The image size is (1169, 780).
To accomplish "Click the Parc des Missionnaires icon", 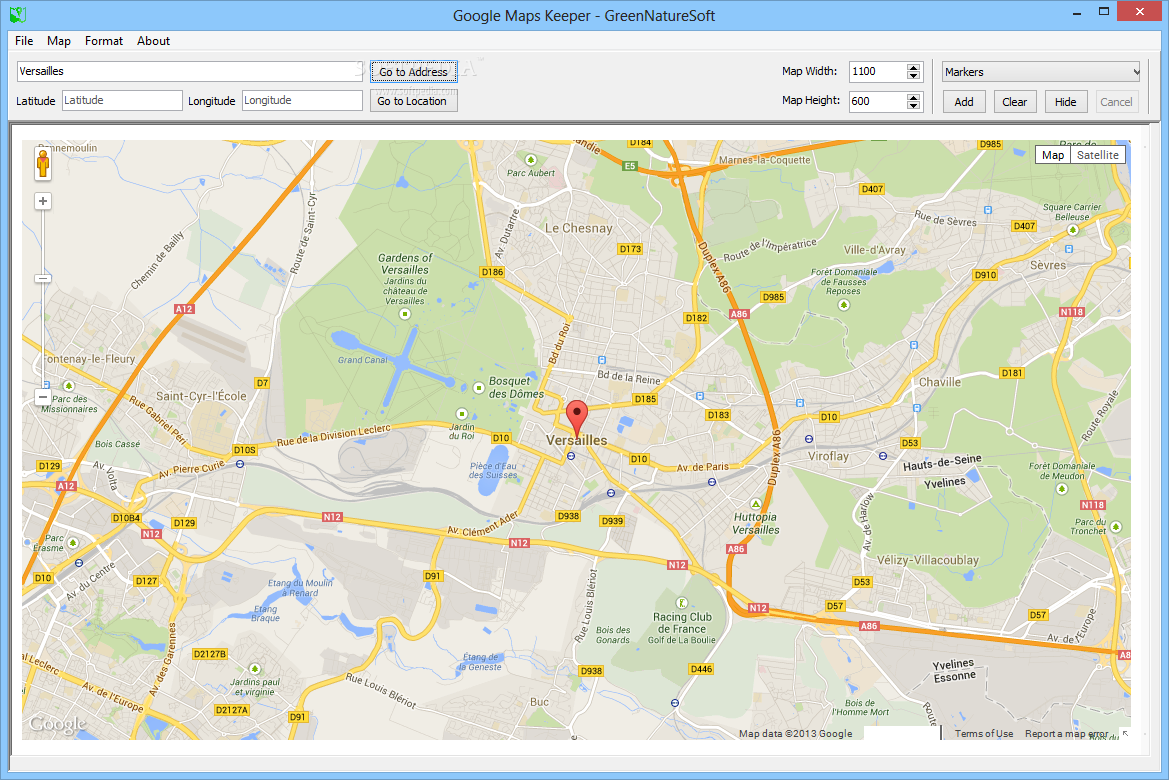I will click(x=69, y=386).
